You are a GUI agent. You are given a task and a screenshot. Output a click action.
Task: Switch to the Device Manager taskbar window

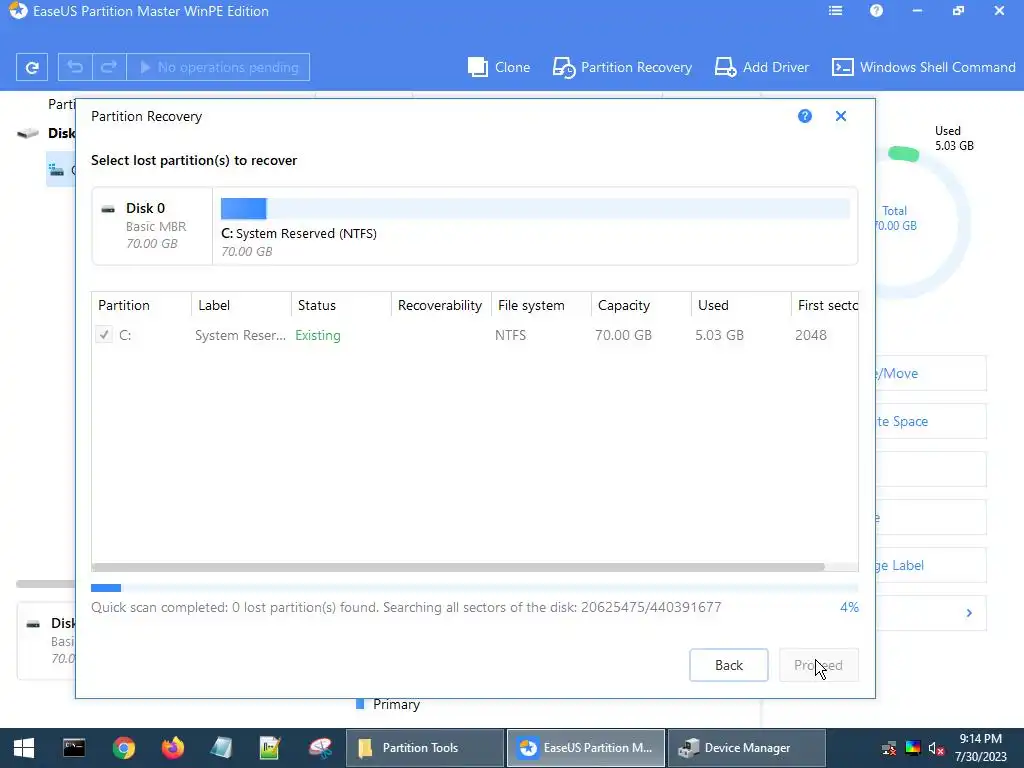click(746, 748)
